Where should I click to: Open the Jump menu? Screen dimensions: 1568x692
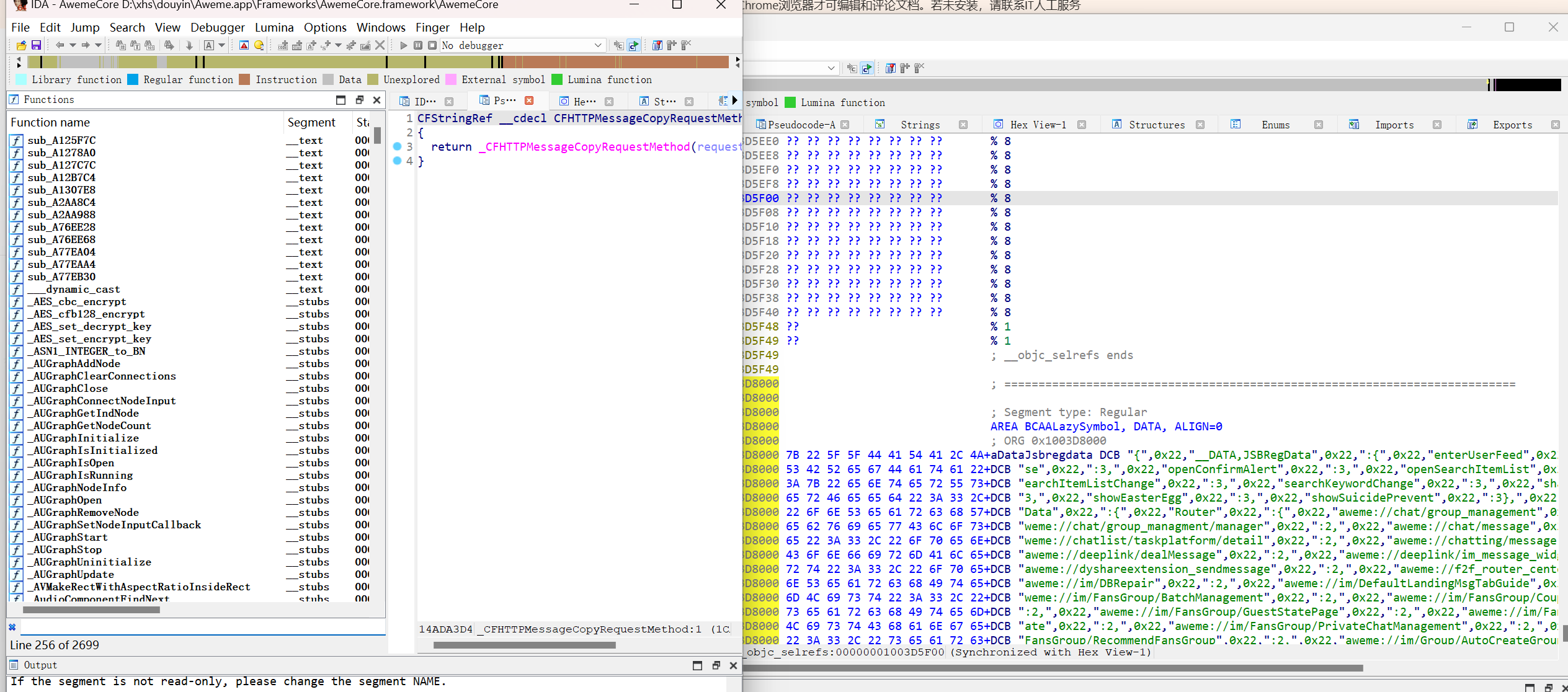[85, 27]
